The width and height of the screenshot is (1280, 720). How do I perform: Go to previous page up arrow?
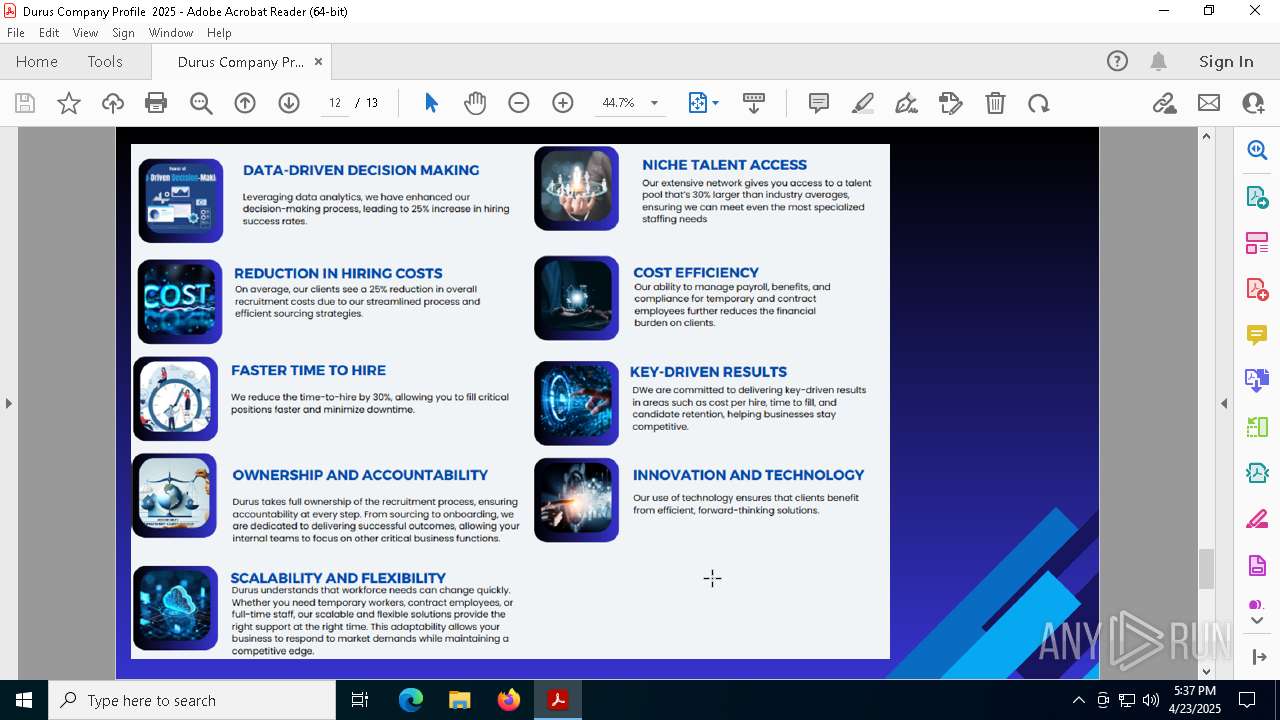pyautogui.click(x=245, y=103)
